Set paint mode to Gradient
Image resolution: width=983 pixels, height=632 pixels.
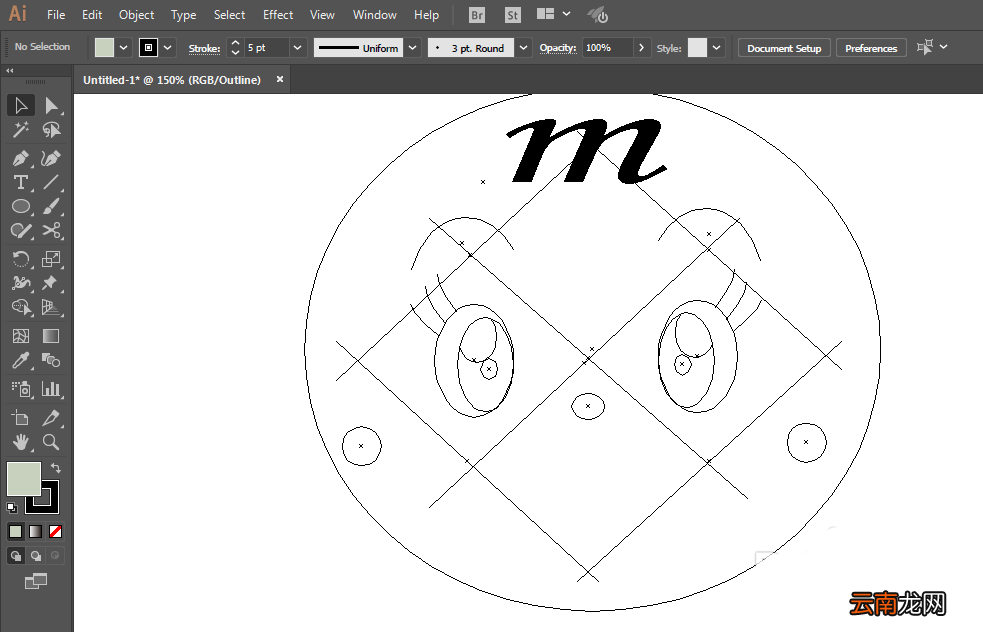click(x=36, y=532)
